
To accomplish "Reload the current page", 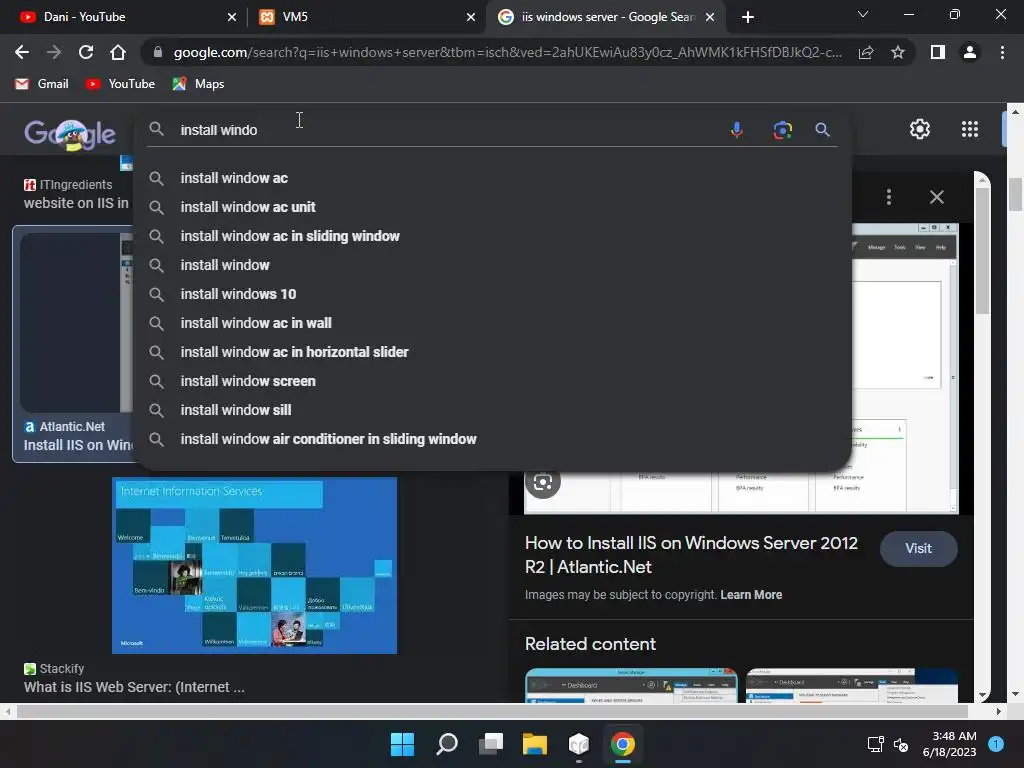I will (86, 52).
